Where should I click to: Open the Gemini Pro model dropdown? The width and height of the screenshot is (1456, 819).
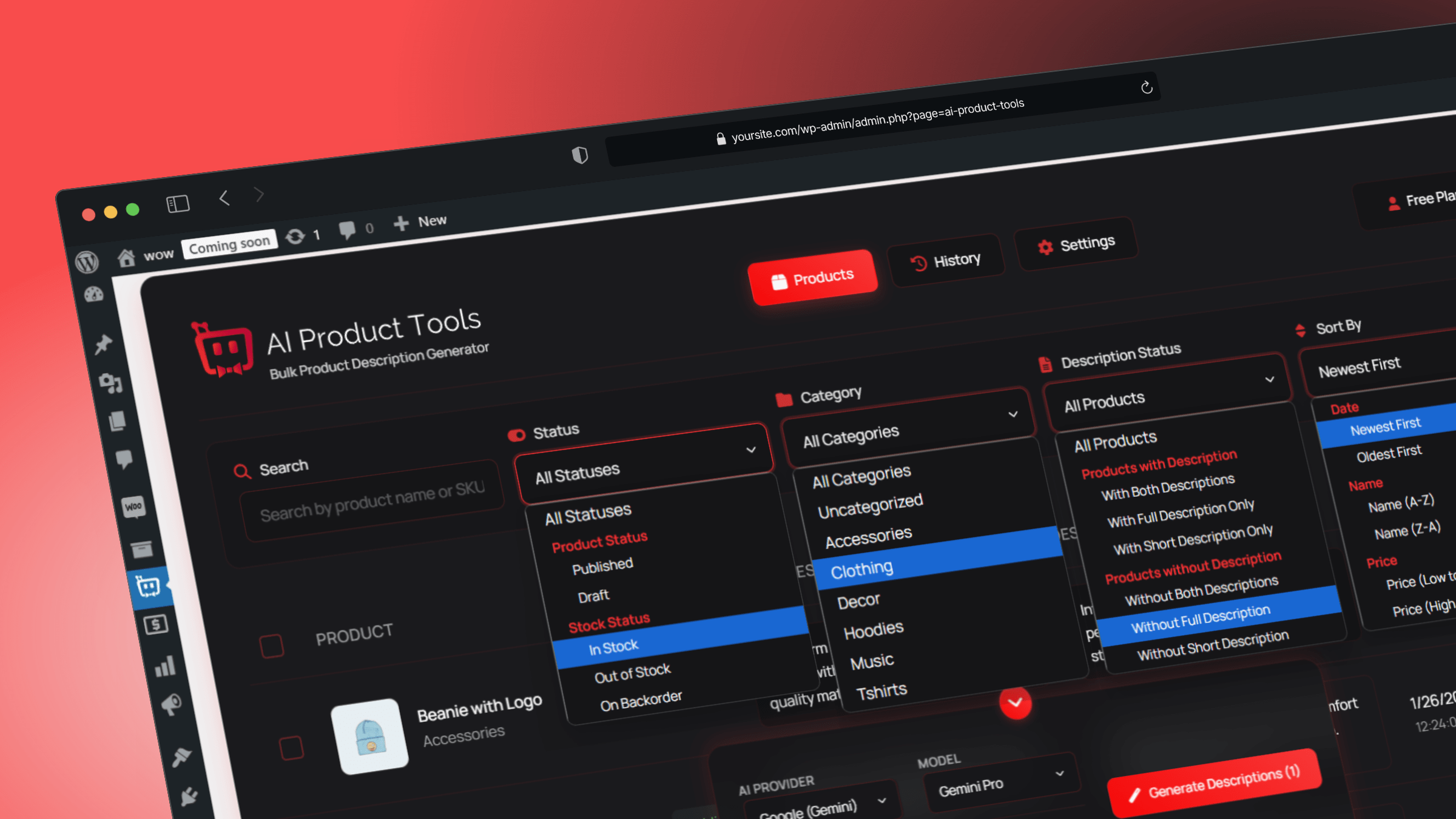(x=1002, y=783)
